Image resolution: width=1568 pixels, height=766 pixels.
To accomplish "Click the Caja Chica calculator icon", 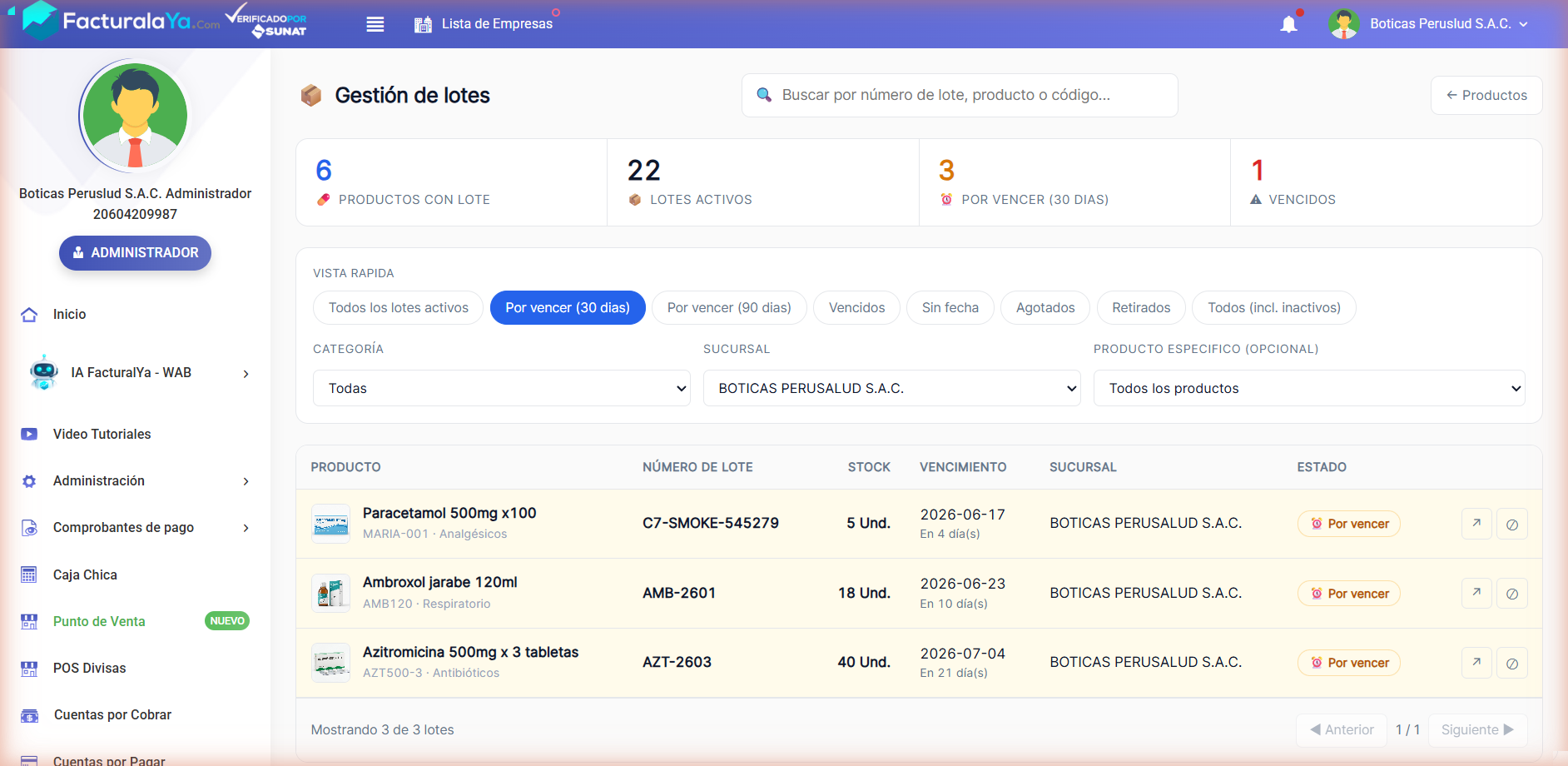I will 29,574.
